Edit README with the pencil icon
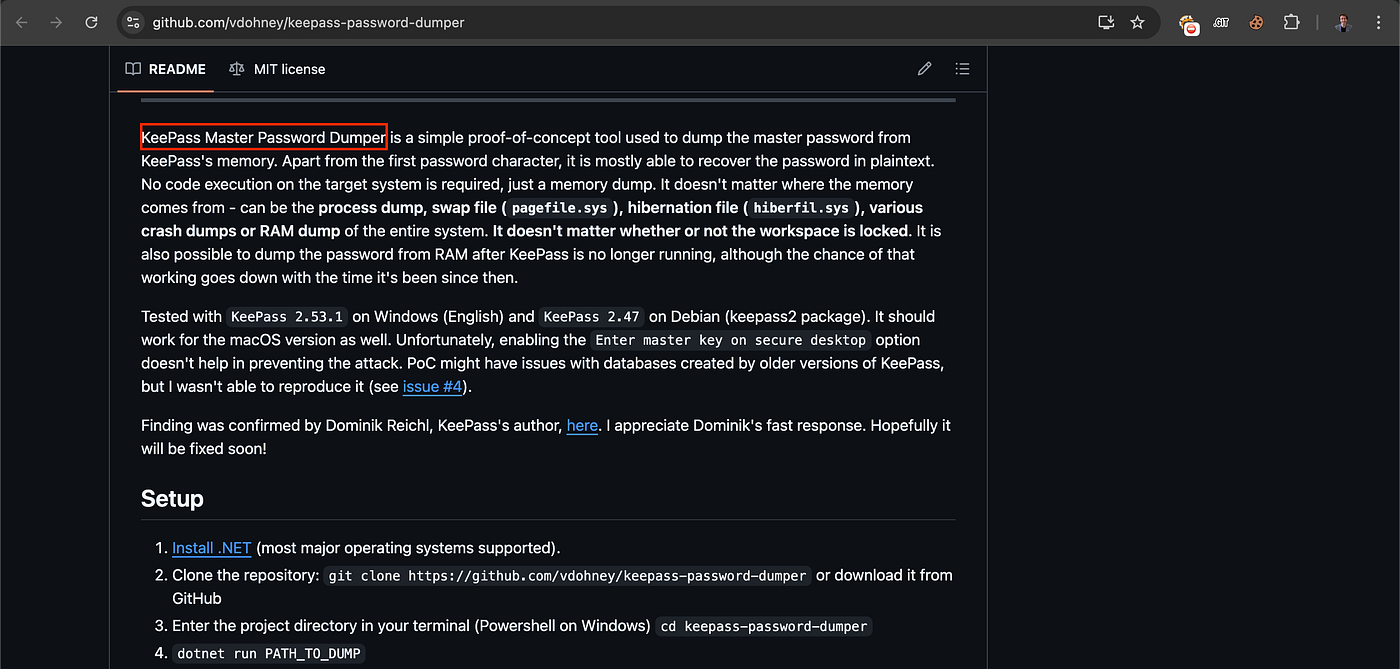The width and height of the screenshot is (1400, 669). (924, 69)
